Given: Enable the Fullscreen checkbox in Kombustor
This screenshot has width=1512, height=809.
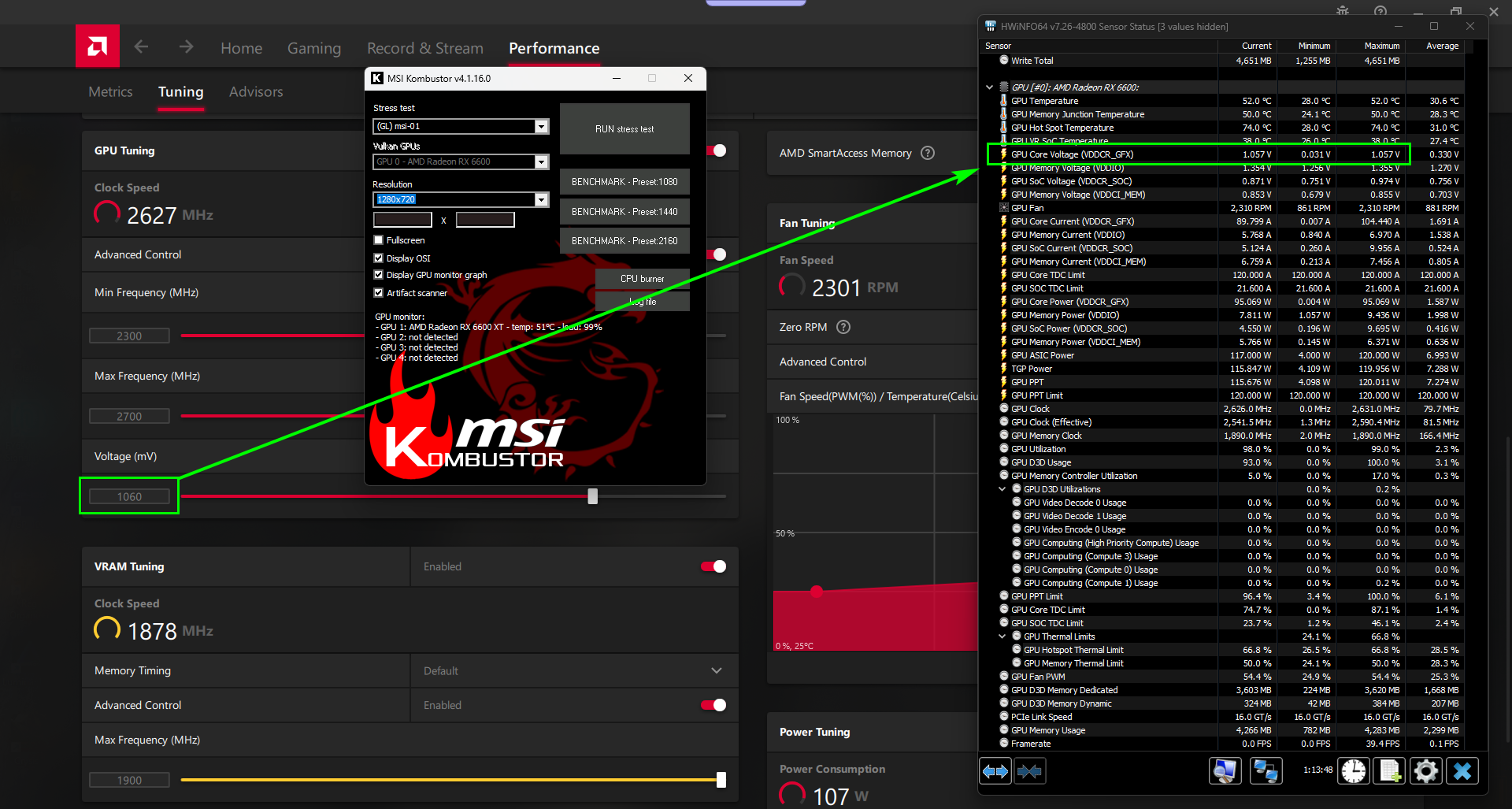Looking at the screenshot, I should [x=379, y=240].
